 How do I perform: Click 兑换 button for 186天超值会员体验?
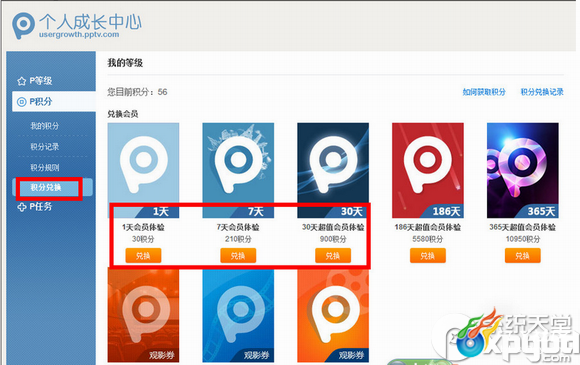click(428, 256)
